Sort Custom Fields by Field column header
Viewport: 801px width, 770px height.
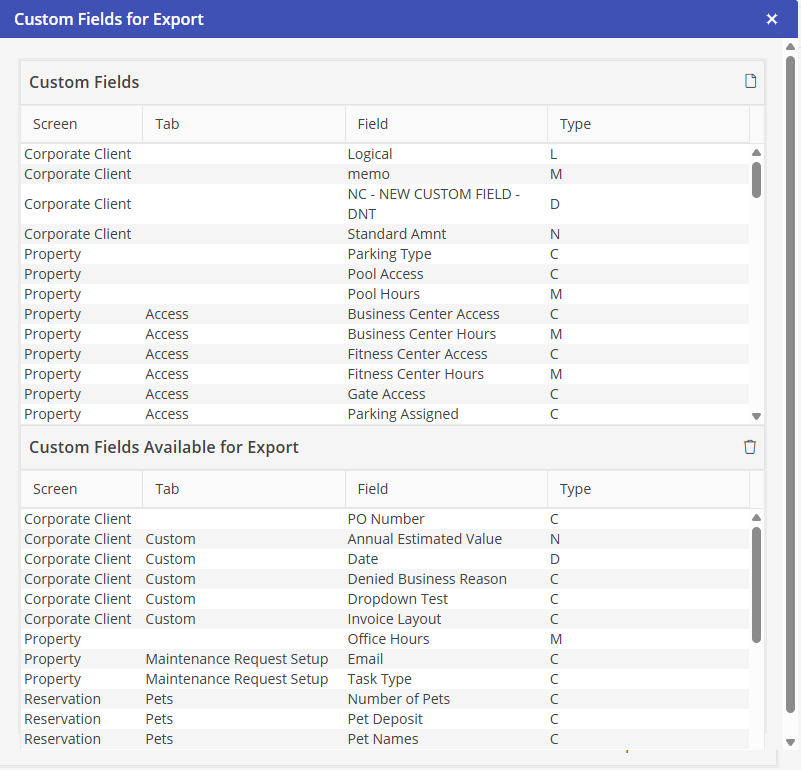pyautogui.click(x=372, y=124)
